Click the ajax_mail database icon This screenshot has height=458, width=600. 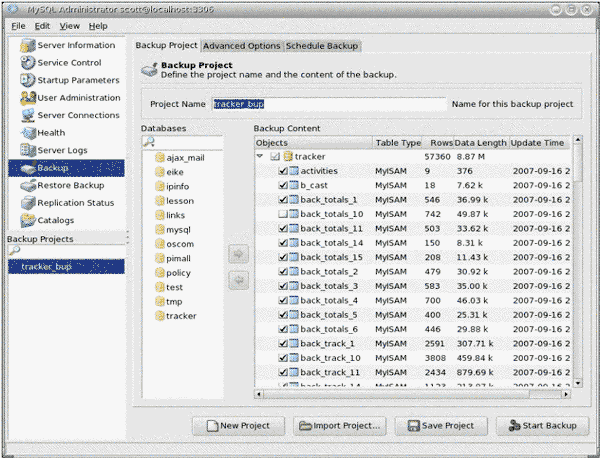click(160, 158)
